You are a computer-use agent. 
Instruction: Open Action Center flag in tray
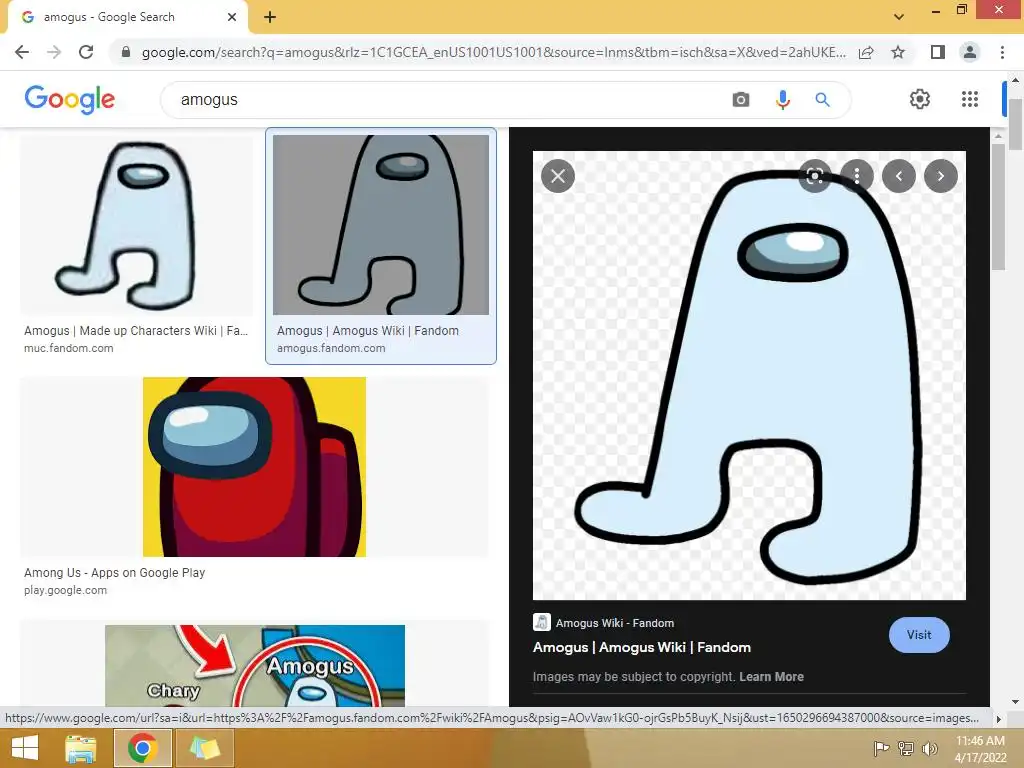pos(881,748)
